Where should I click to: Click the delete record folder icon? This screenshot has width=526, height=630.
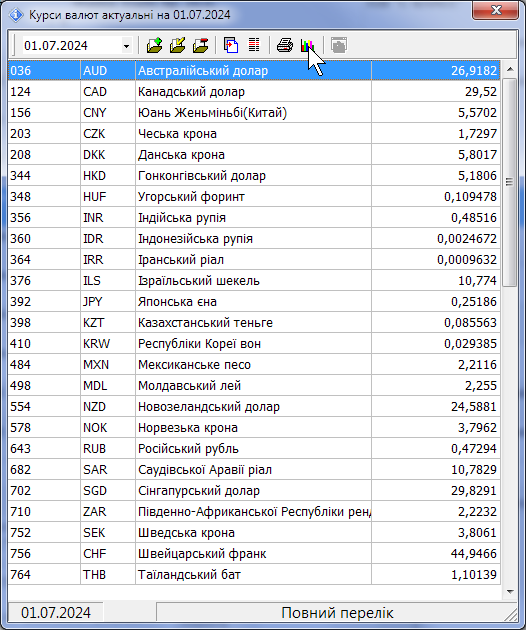click(200, 45)
